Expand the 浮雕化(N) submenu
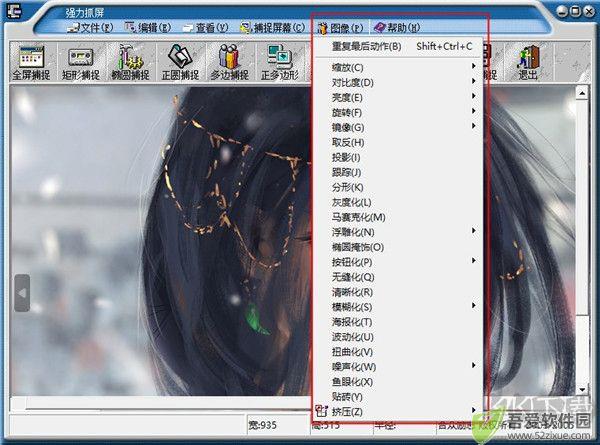The image size is (600, 445). pos(398,232)
